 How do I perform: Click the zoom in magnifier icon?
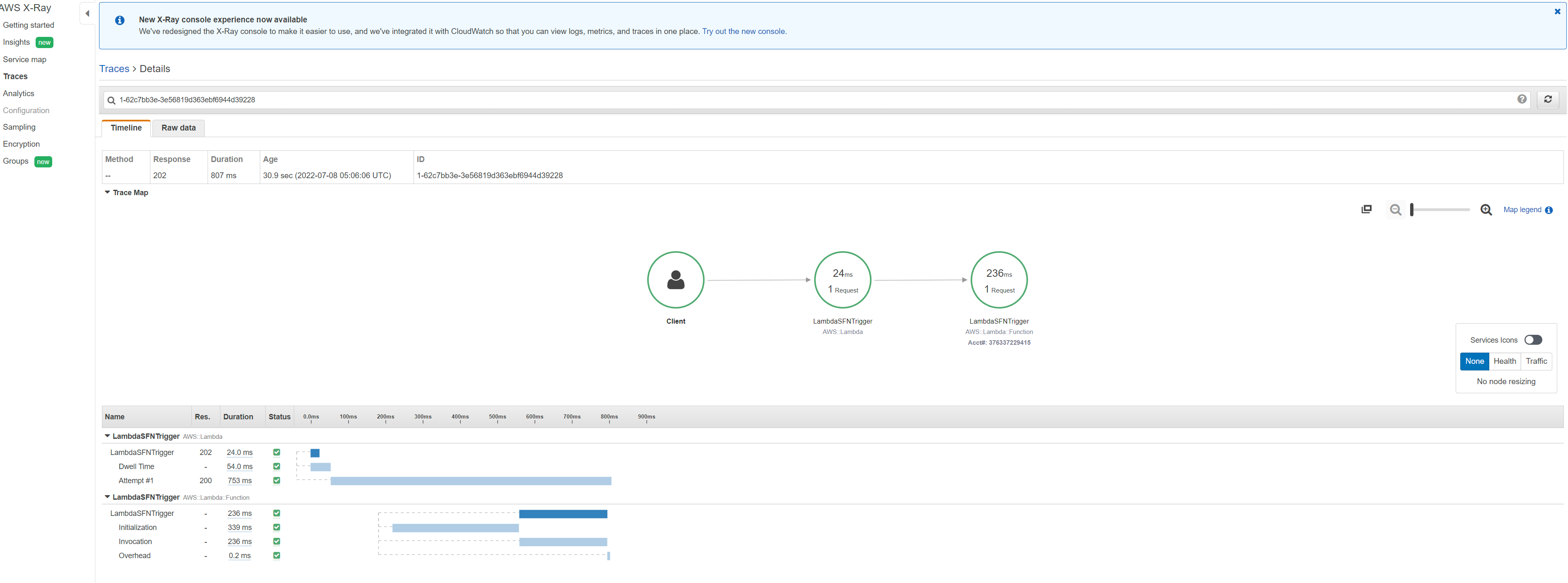1486,210
